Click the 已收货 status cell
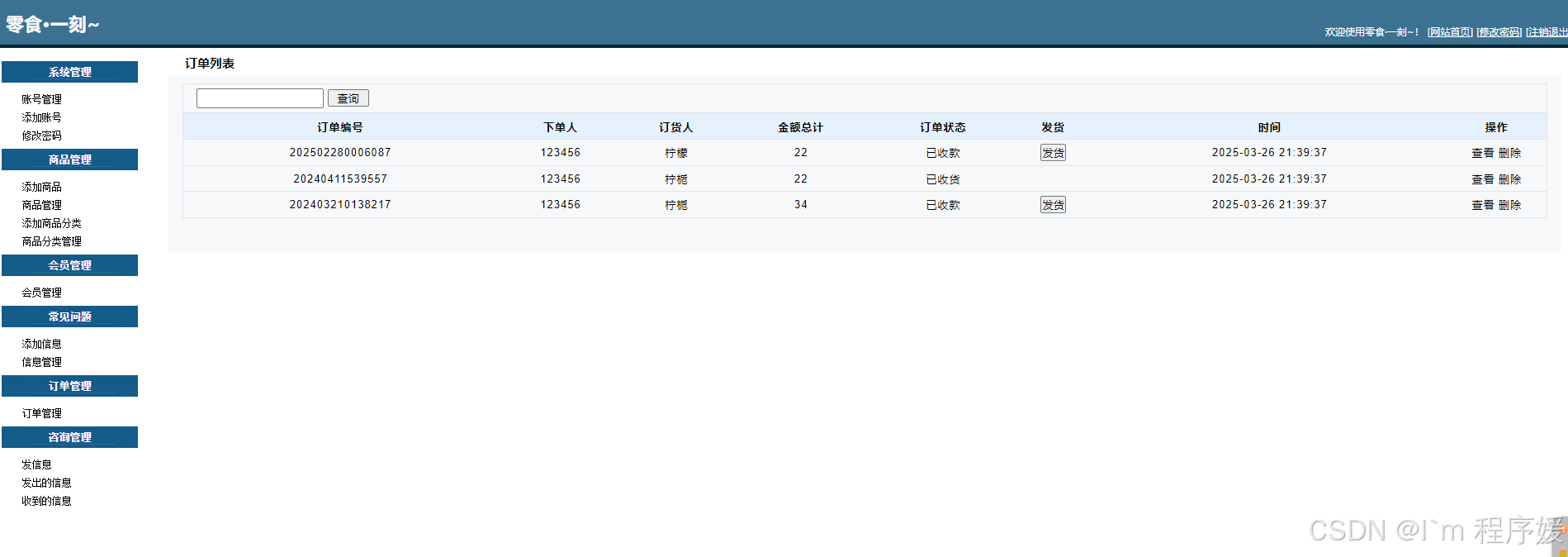This screenshot has height=557, width=1568. 943,179
